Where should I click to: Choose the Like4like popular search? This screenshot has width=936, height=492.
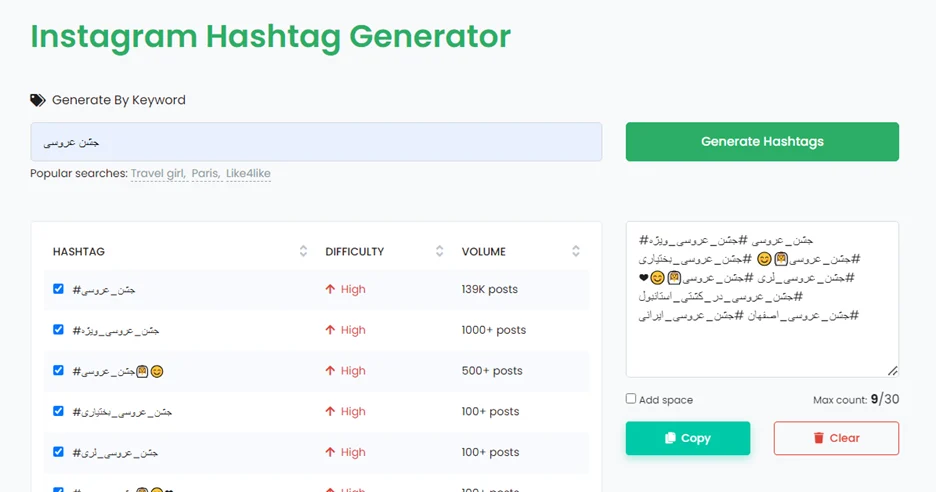tap(248, 173)
